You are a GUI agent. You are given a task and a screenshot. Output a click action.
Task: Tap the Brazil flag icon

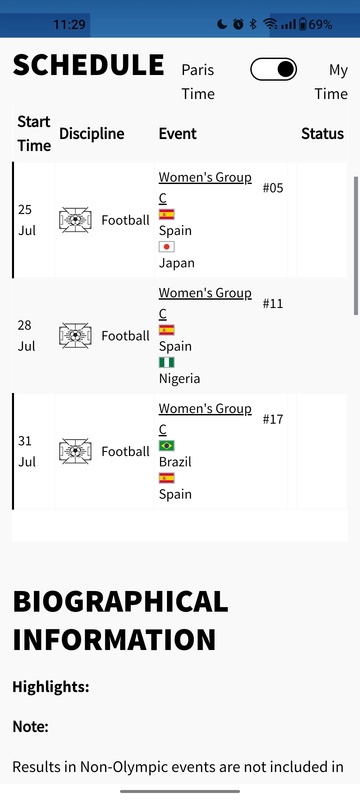(167, 445)
